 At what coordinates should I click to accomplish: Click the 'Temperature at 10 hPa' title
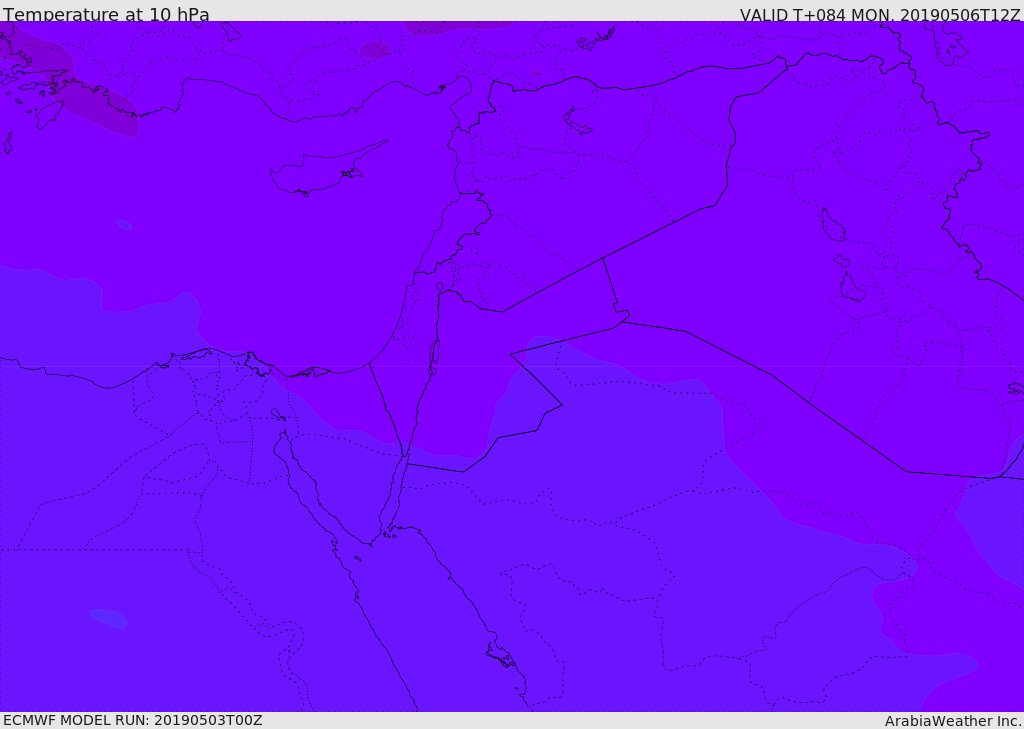[x=106, y=14]
